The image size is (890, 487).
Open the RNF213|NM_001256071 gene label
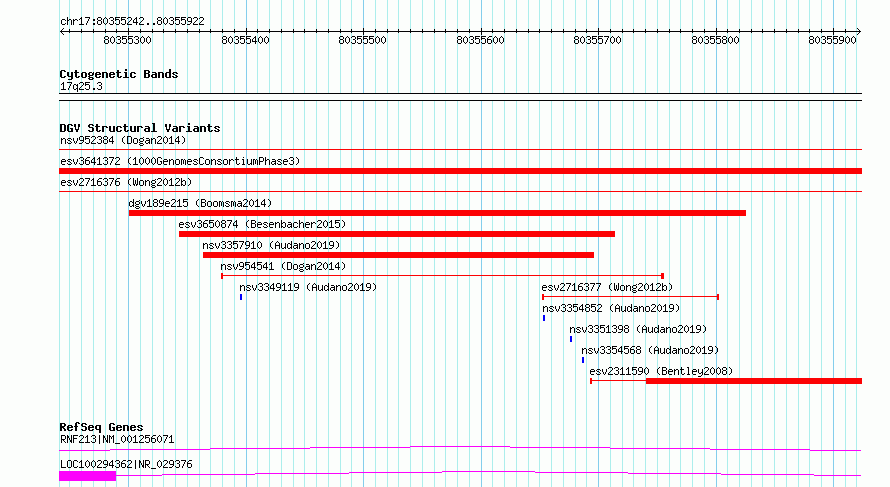coord(117,439)
